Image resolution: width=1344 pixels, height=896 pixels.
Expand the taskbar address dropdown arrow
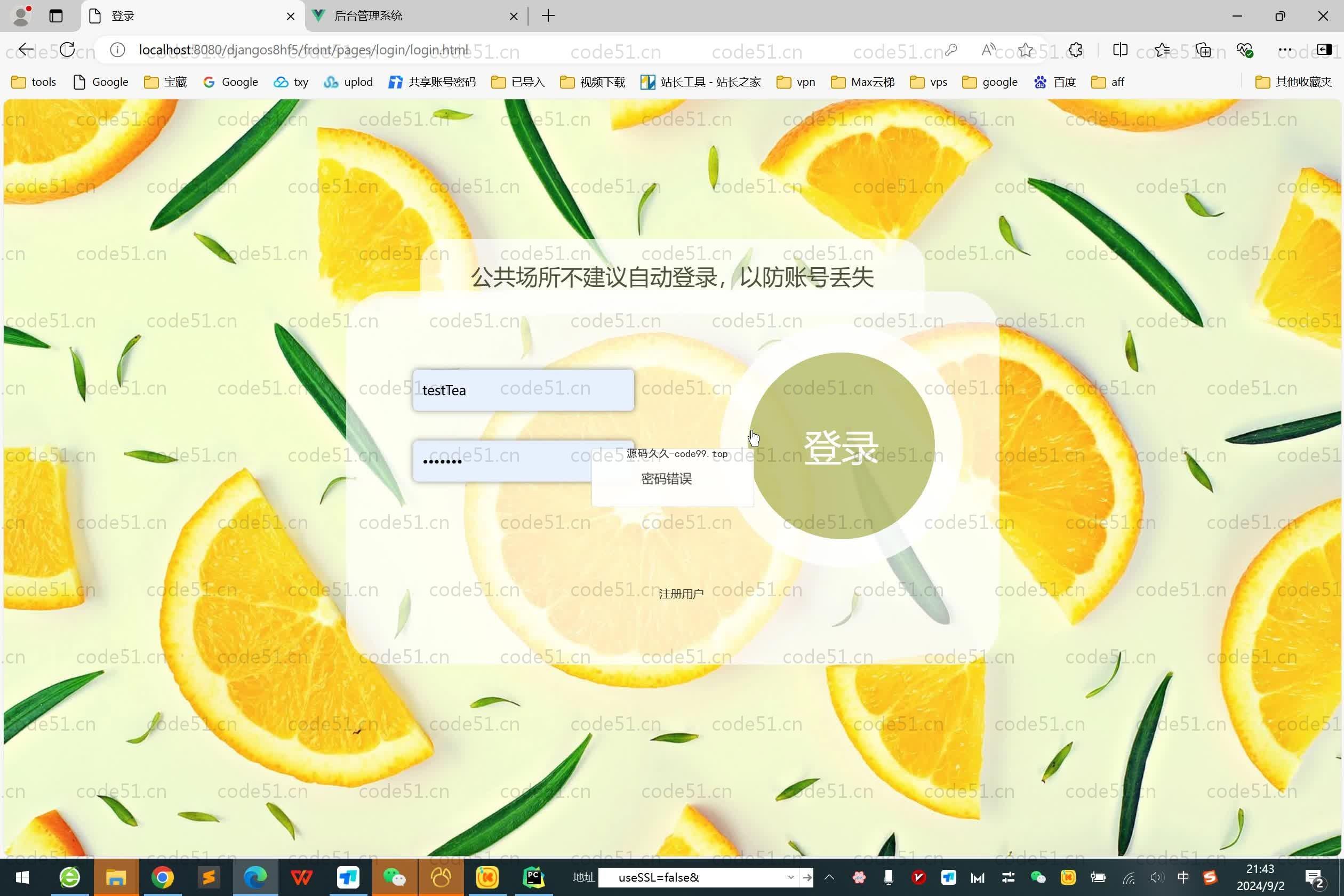pyautogui.click(x=790, y=877)
